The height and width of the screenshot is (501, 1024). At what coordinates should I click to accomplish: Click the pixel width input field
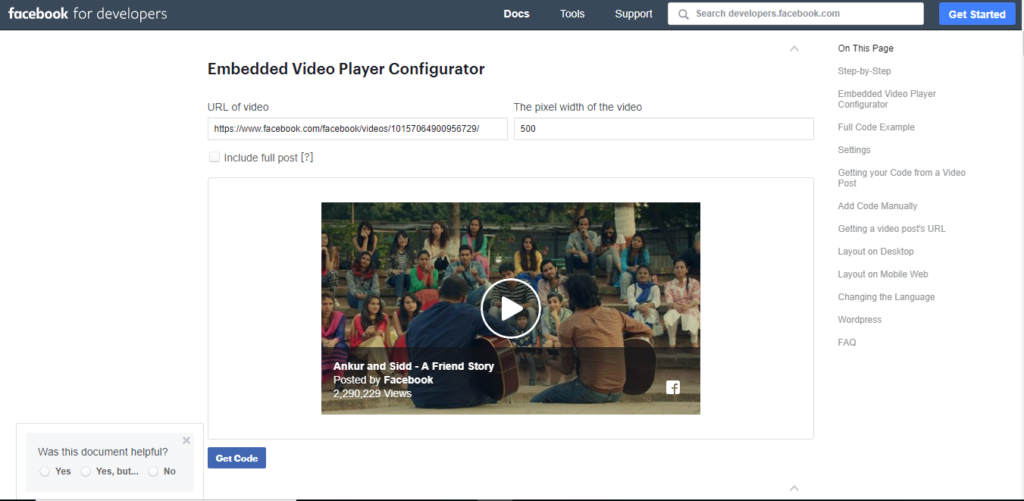tap(664, 129)
